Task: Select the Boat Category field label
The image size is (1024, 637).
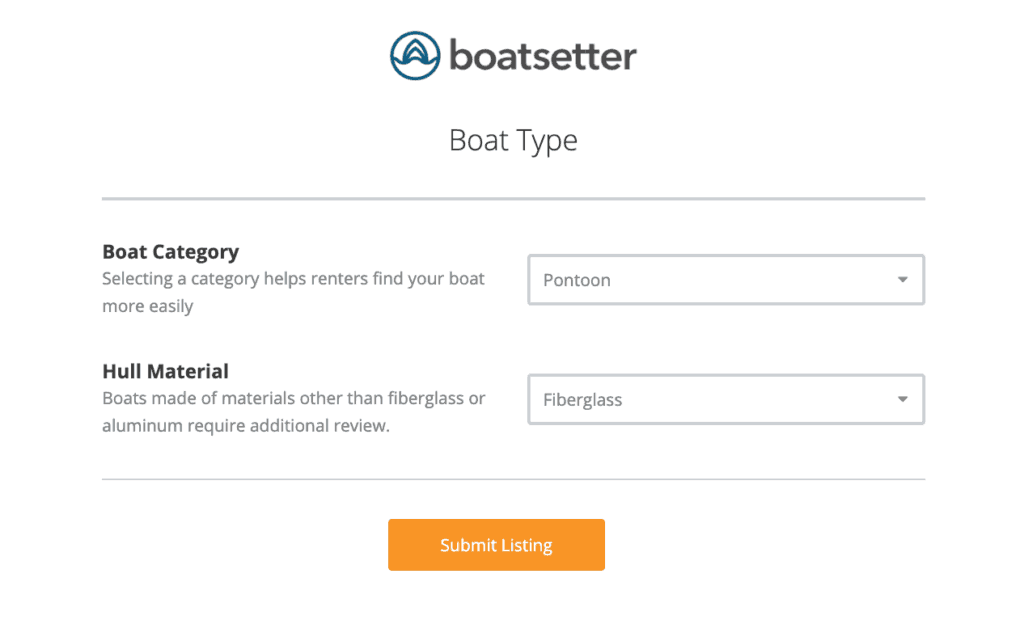Action: click(170, 251)
